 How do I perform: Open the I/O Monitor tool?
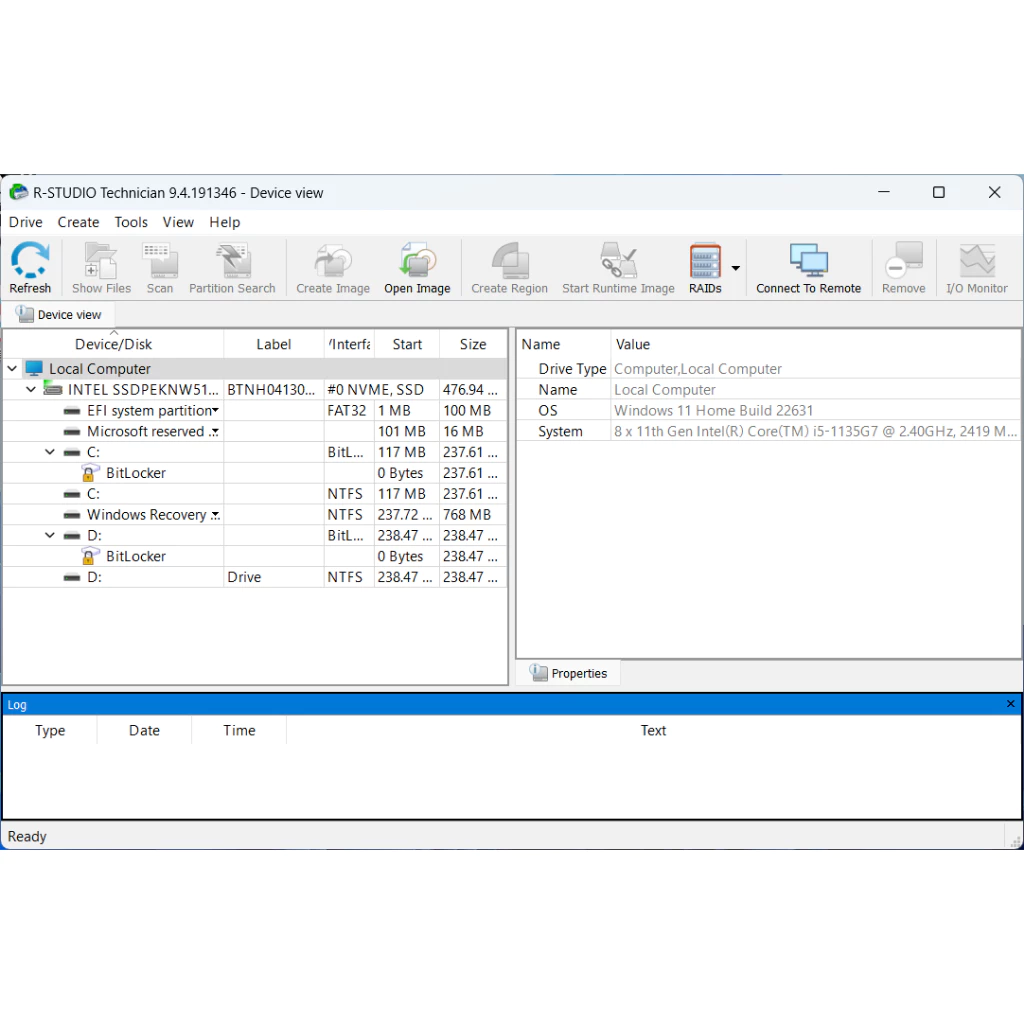pyautogui.click(x=977, y=268)
